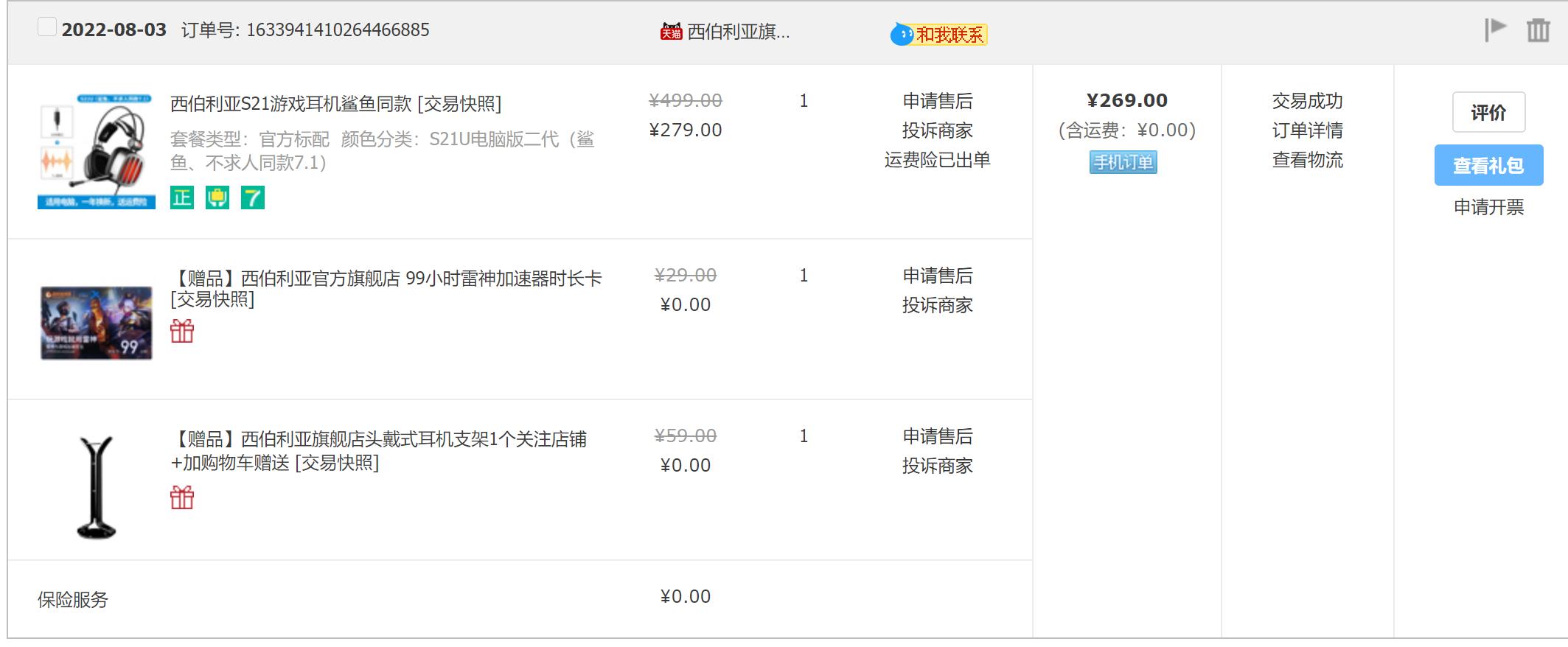The width and height of the screenshot is (1568, 647).
Task: Click the shipping fee text (含运费: ¥0.00)
Action: click(1127, 130)
